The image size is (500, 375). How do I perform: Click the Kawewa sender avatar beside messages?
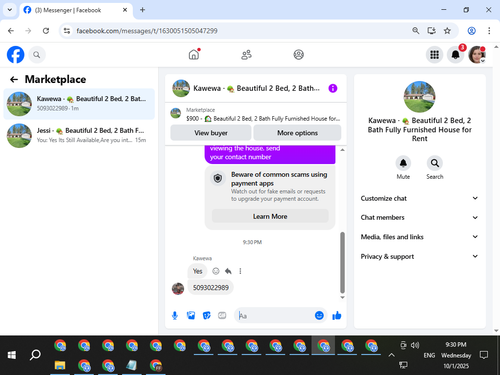point(178,288)
